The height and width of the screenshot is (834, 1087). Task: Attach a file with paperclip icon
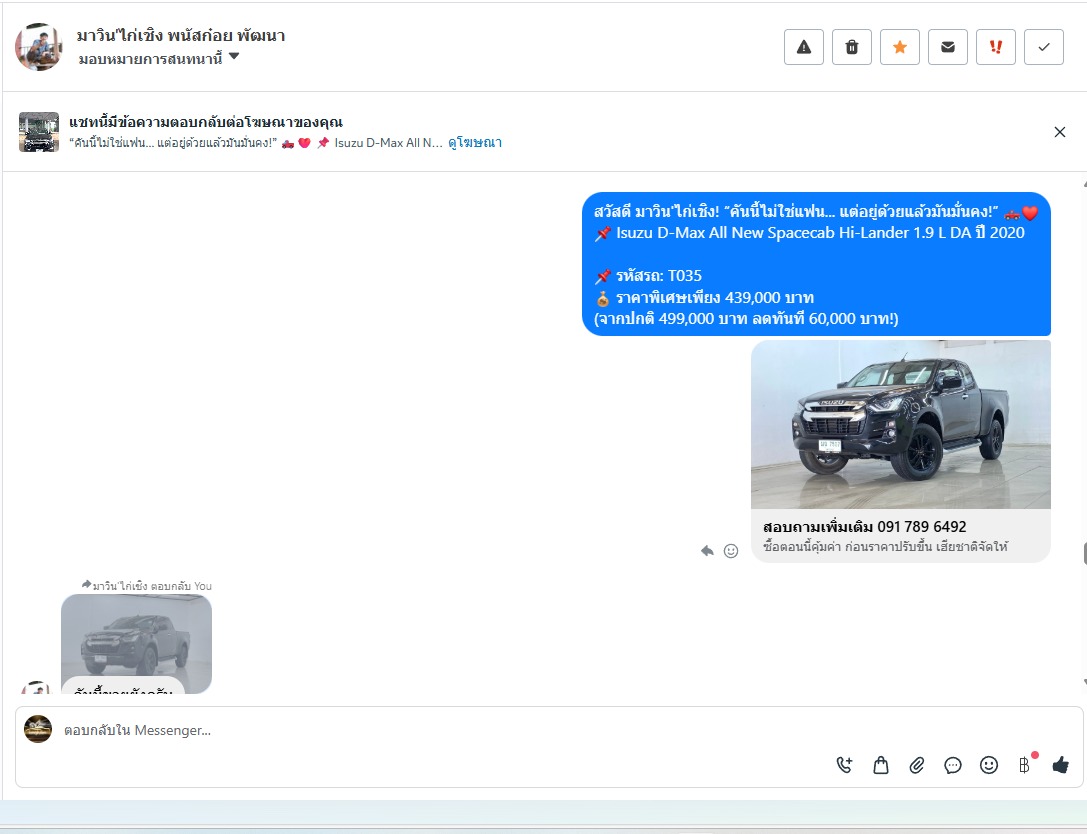pyautogui.click(x=916, y=765)
